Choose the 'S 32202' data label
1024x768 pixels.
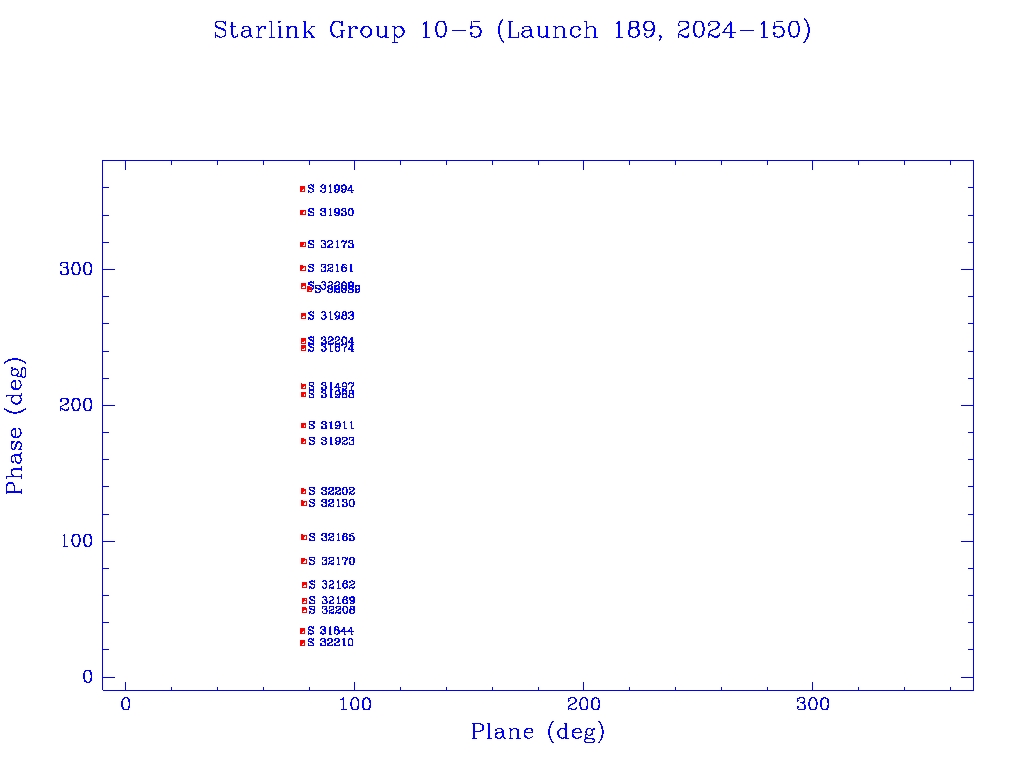tap(332, 491)
